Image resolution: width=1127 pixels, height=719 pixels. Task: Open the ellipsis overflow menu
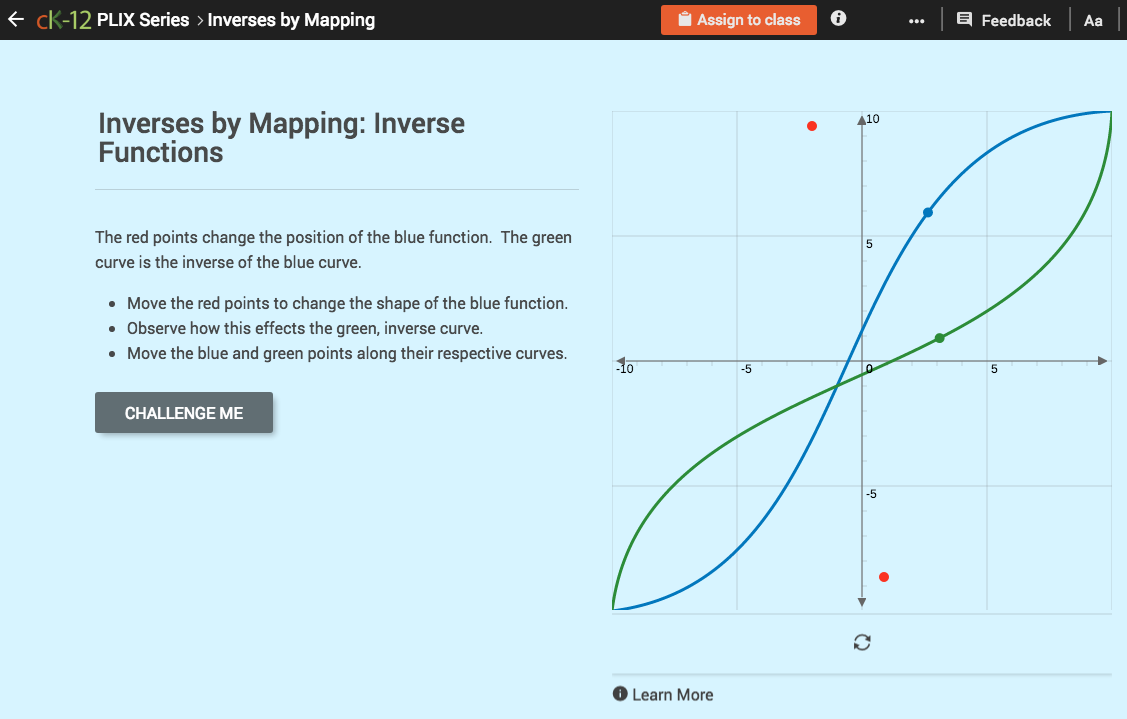pyautogui.click(x=917, y=19)
